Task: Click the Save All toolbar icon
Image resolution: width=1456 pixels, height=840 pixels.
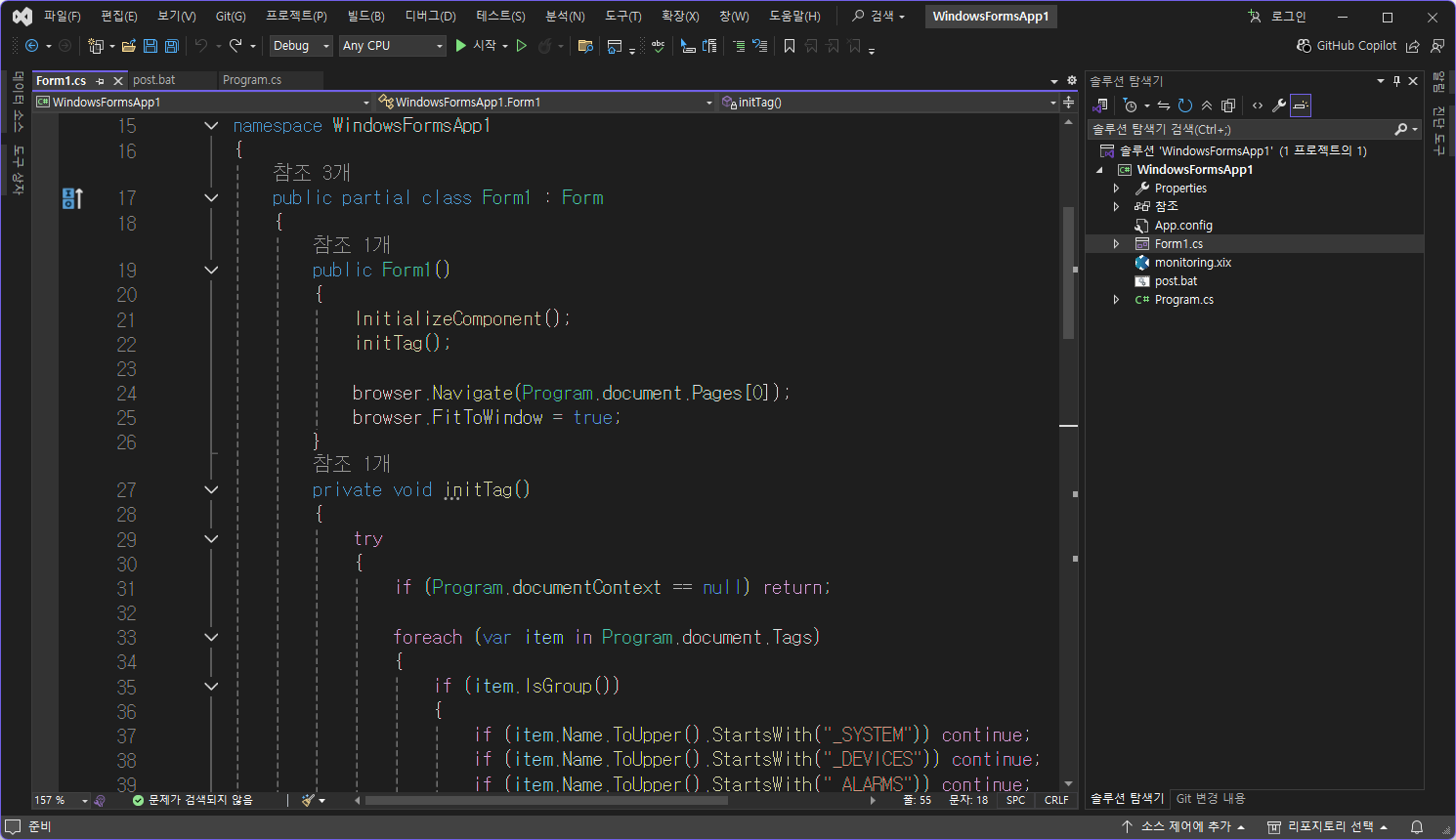Action: [172, 46]
